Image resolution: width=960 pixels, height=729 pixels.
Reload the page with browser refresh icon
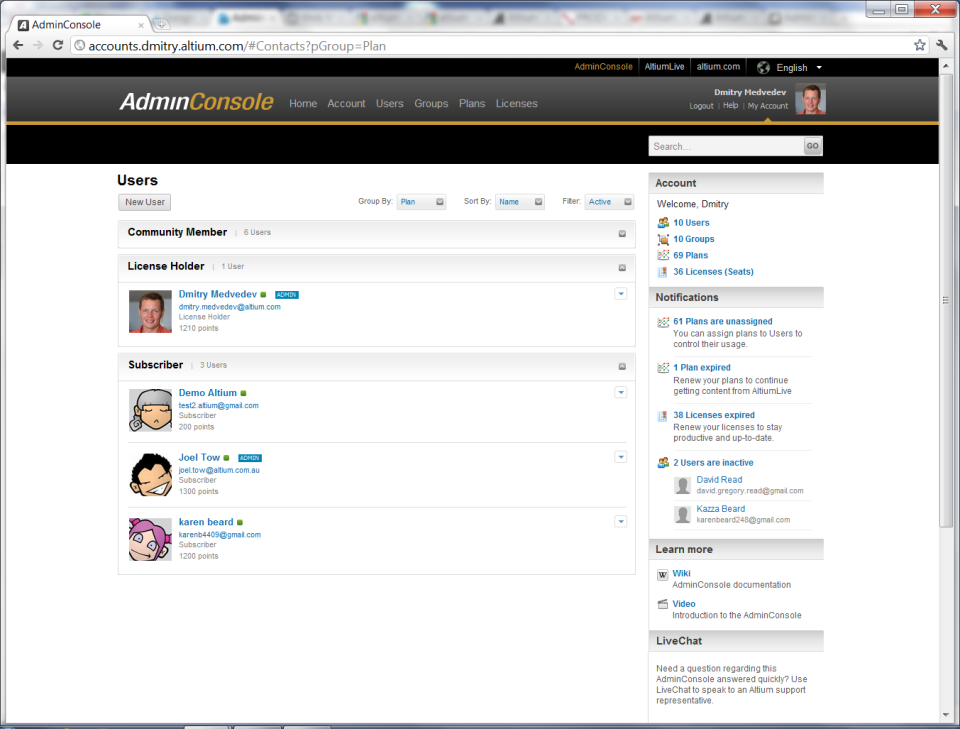pyautogui.click(x=58, y=45)
